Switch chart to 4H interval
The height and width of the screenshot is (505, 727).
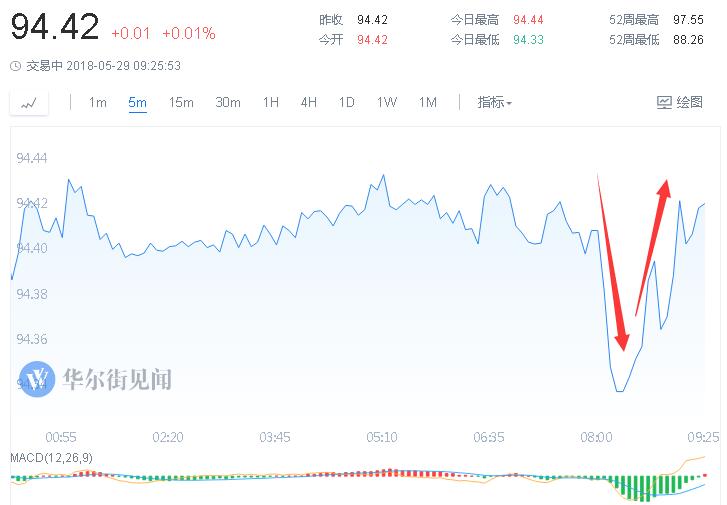308,102
